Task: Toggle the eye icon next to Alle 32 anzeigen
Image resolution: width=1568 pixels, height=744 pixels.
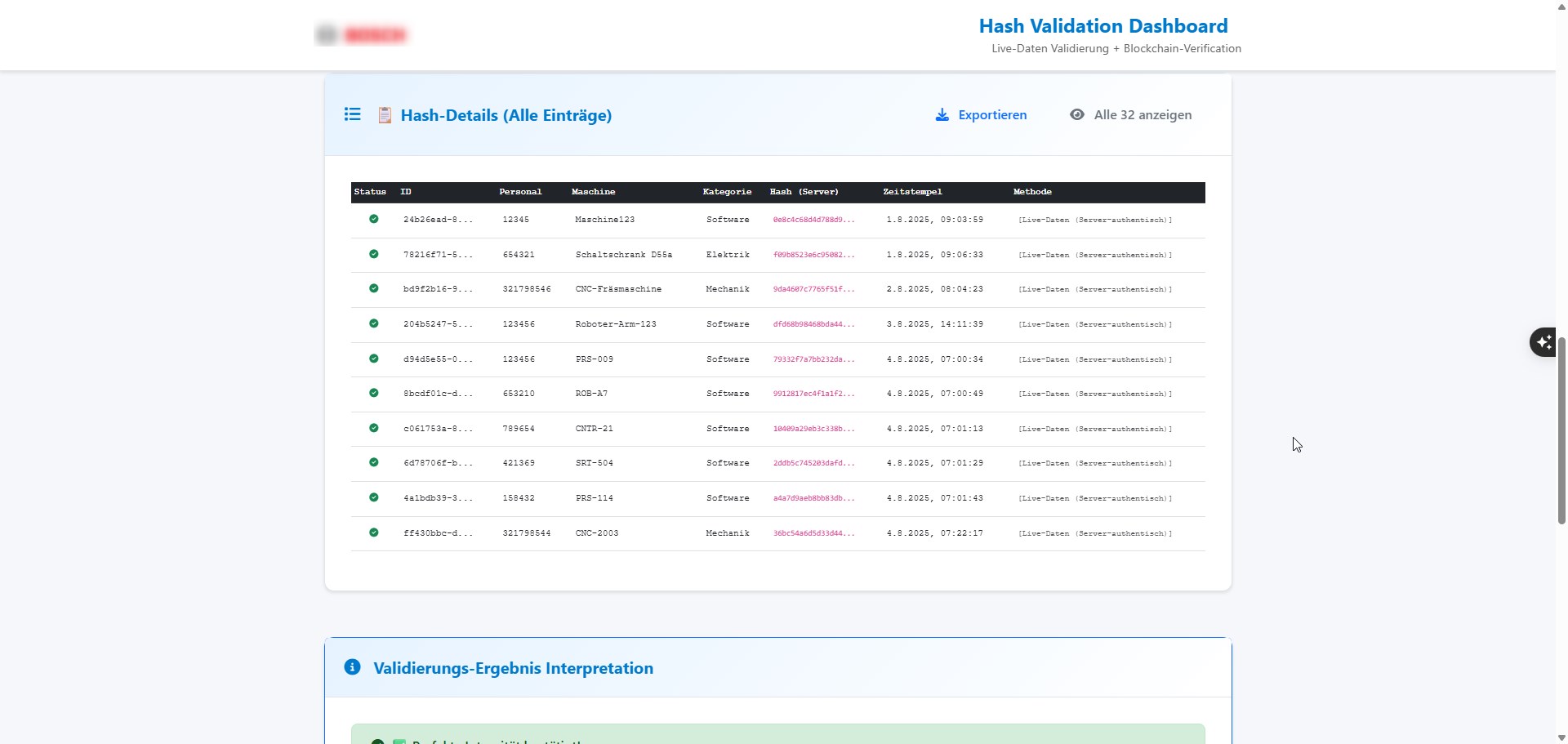Action: pos(1078,114)
